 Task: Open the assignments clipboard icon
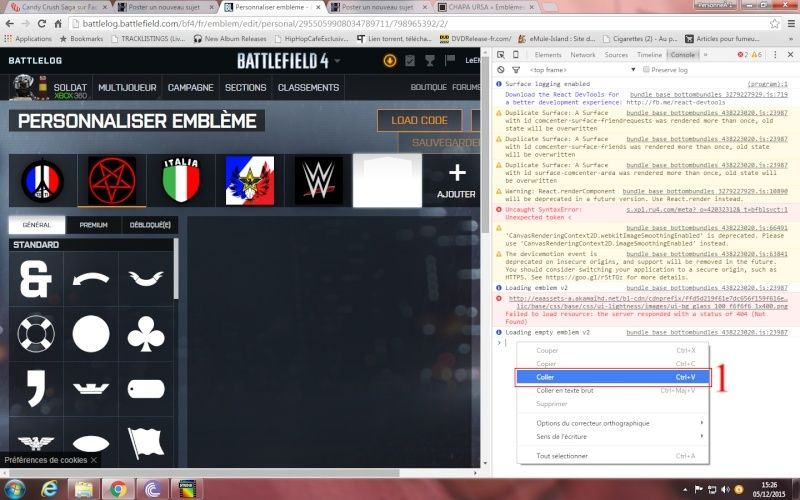[x=410, y=61]
